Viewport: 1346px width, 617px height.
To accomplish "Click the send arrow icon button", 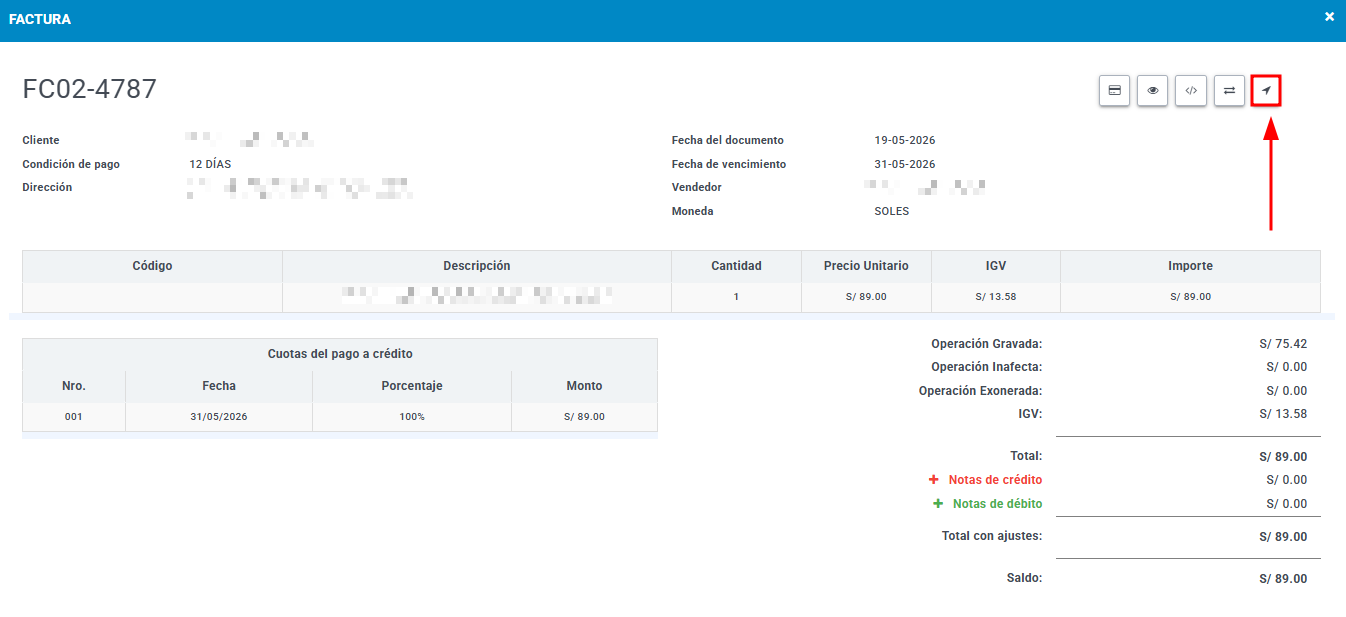I will pyautogui.click(x=1266, y=90).
